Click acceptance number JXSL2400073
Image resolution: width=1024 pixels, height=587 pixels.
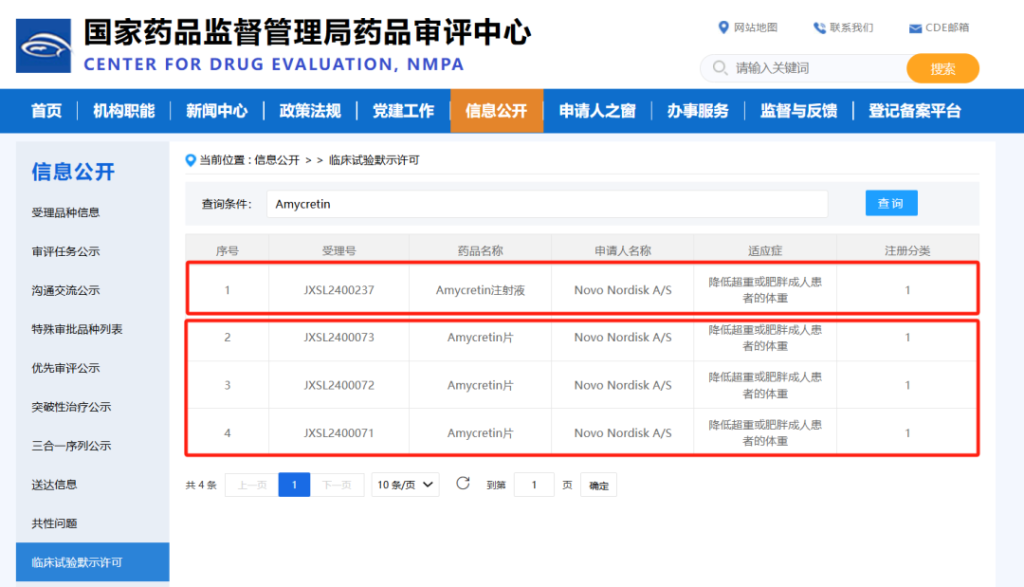point(339,338)
